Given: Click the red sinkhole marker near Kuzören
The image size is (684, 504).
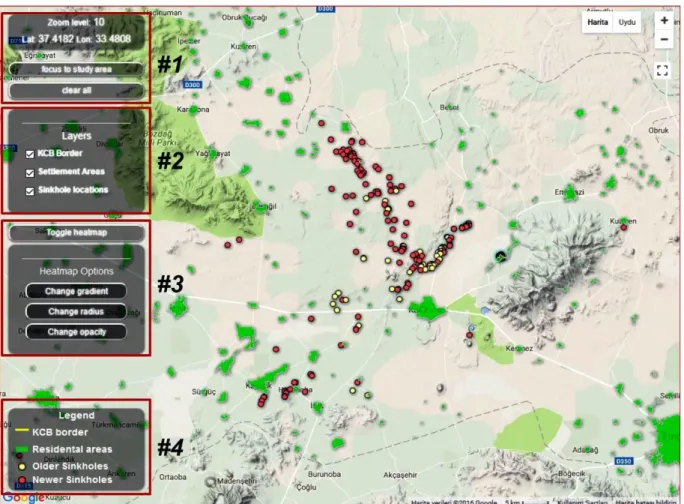Looking at the screenshot, I should (x=623, y=227).
